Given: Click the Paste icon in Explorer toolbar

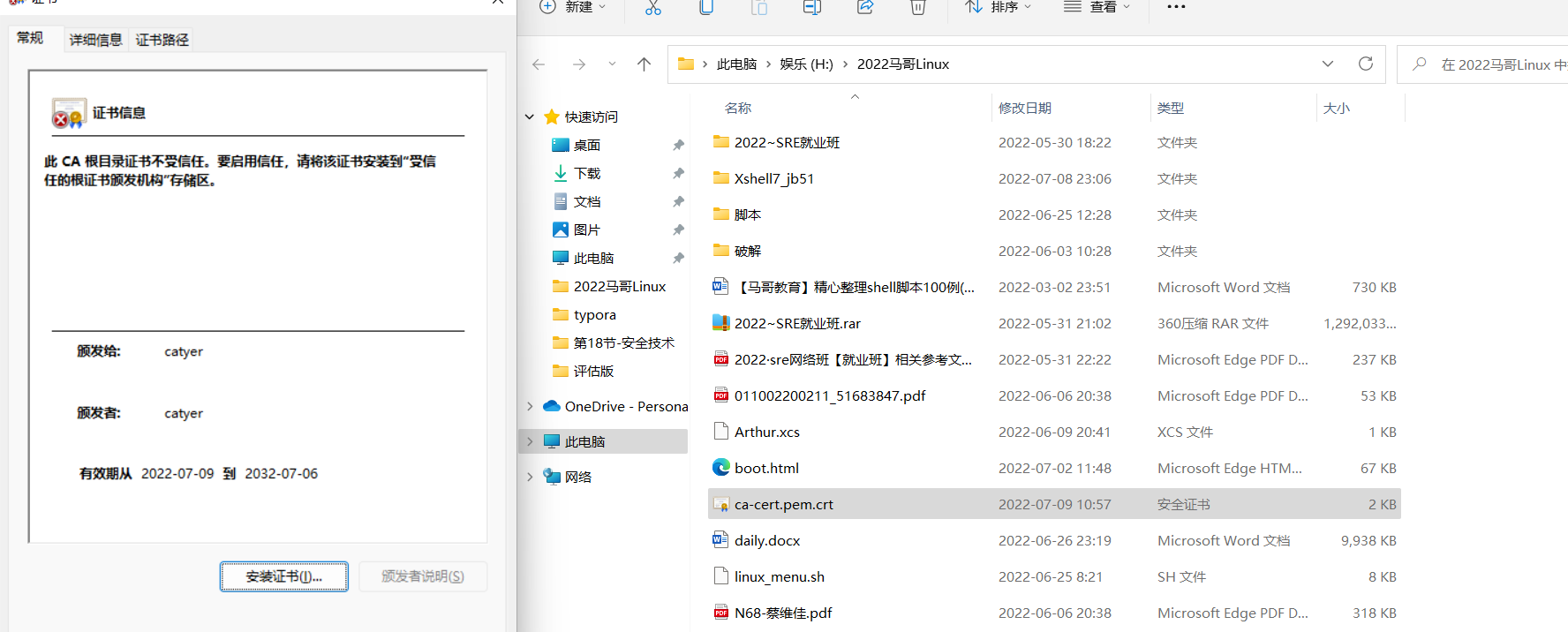Looking at the screenshot, I should (x=759, y=7).
